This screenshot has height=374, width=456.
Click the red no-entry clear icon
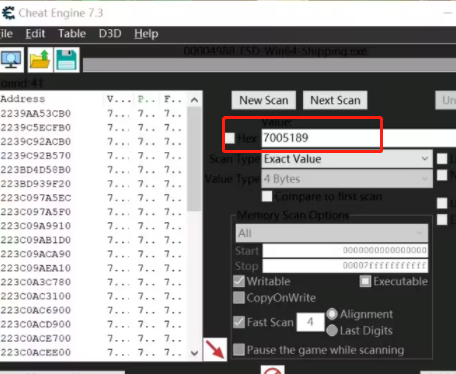272,371
